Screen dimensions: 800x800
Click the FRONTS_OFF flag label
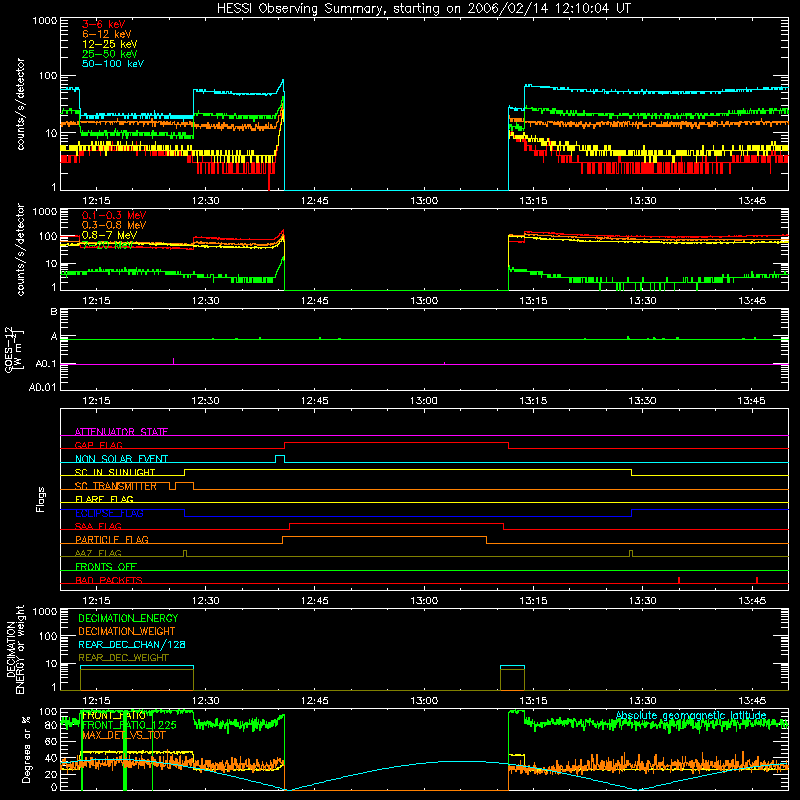coord(106,566)
